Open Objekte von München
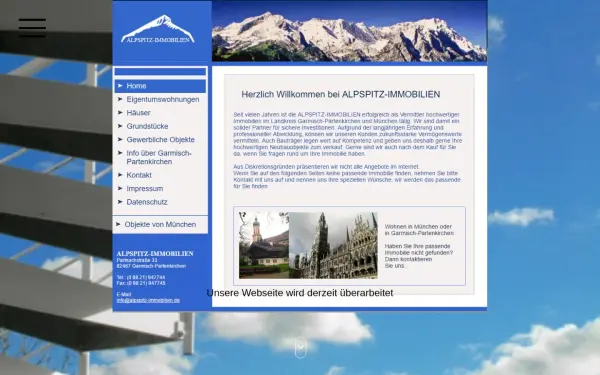Viewport: 600px width, 375px height. [x=160, y=225]
